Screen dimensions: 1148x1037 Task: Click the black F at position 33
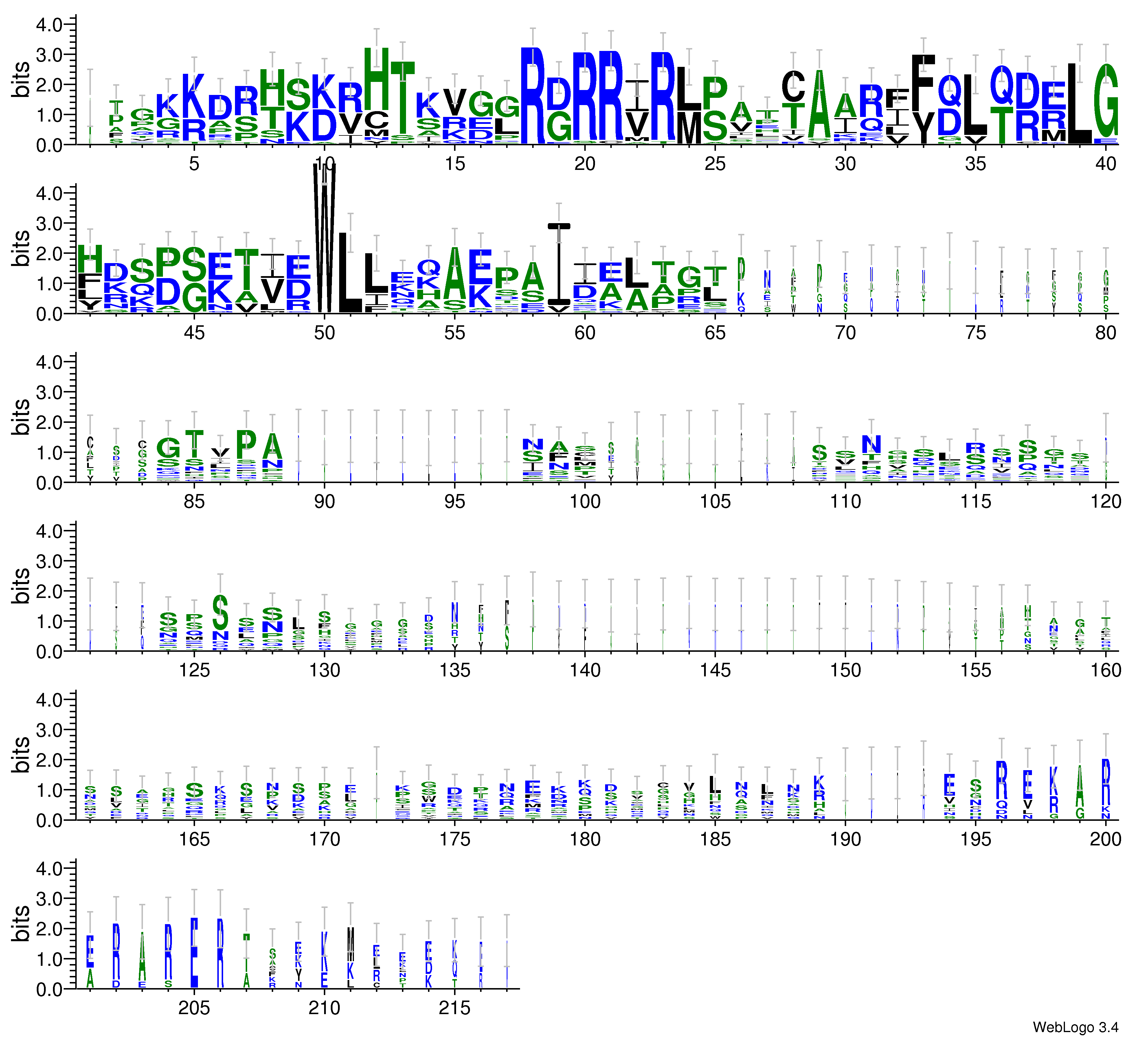coord(923,83)
